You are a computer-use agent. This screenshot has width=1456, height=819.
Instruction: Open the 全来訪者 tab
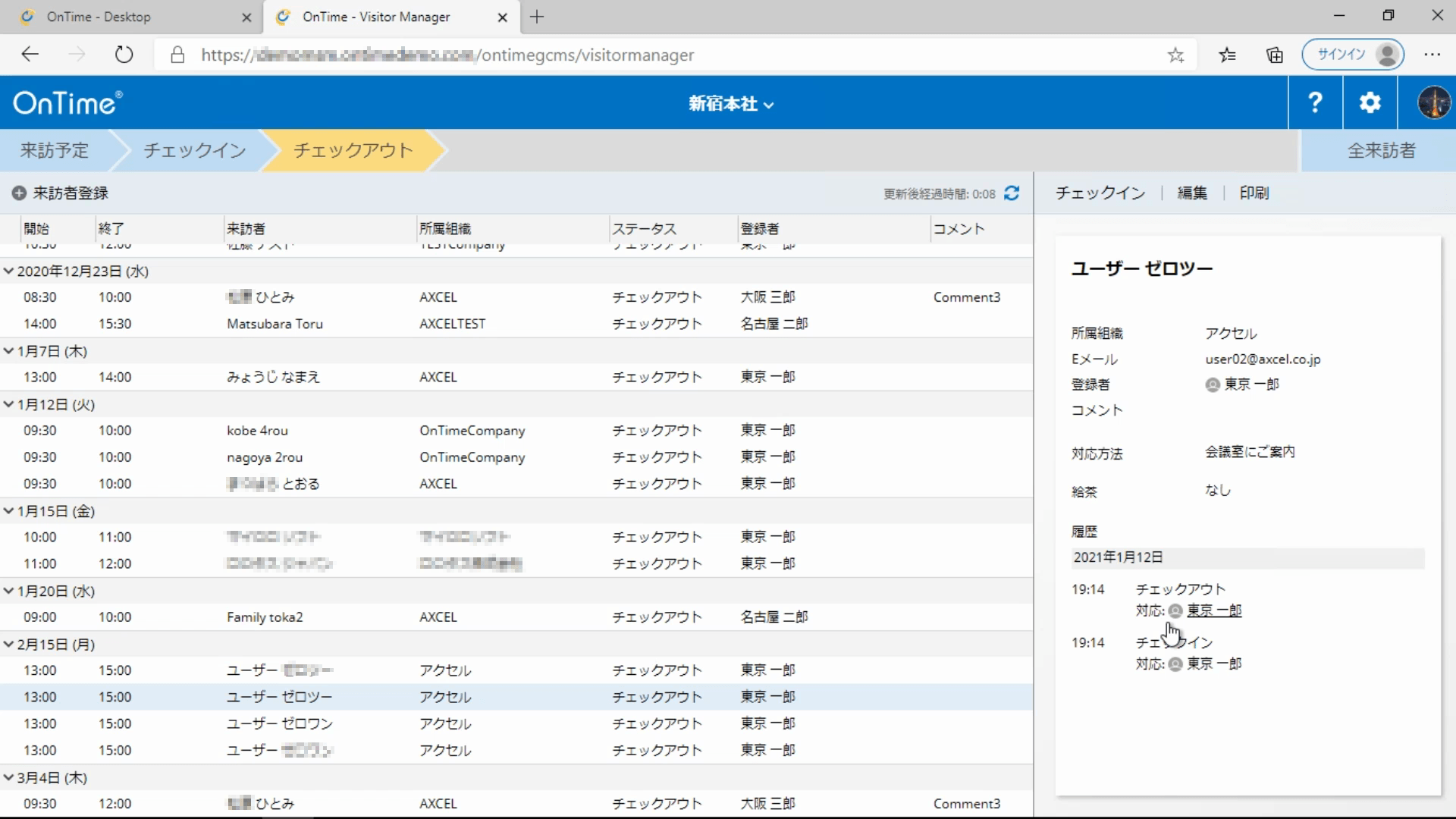[x=1380, y=150]
